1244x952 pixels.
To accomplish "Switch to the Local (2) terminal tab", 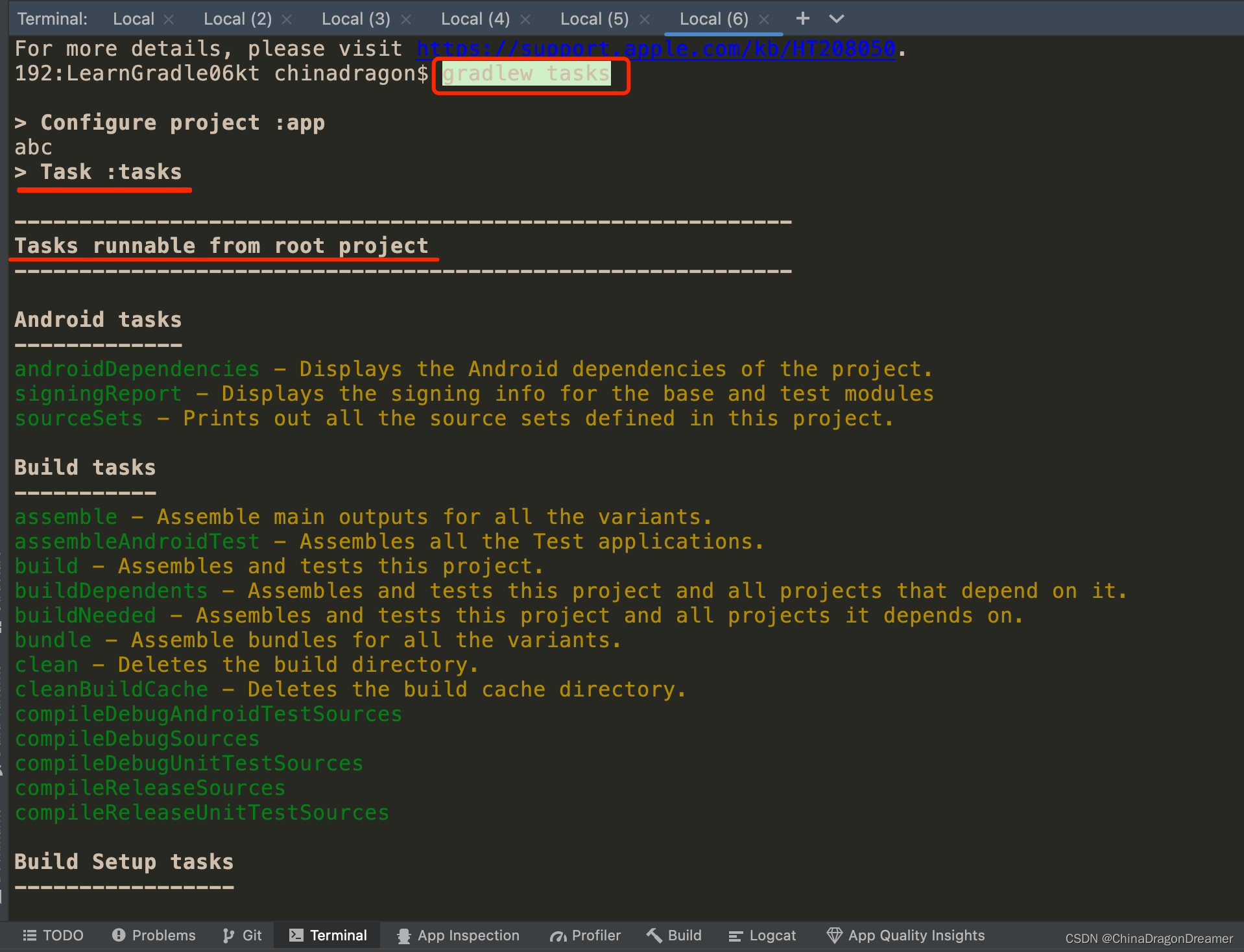I will (237, 19).
